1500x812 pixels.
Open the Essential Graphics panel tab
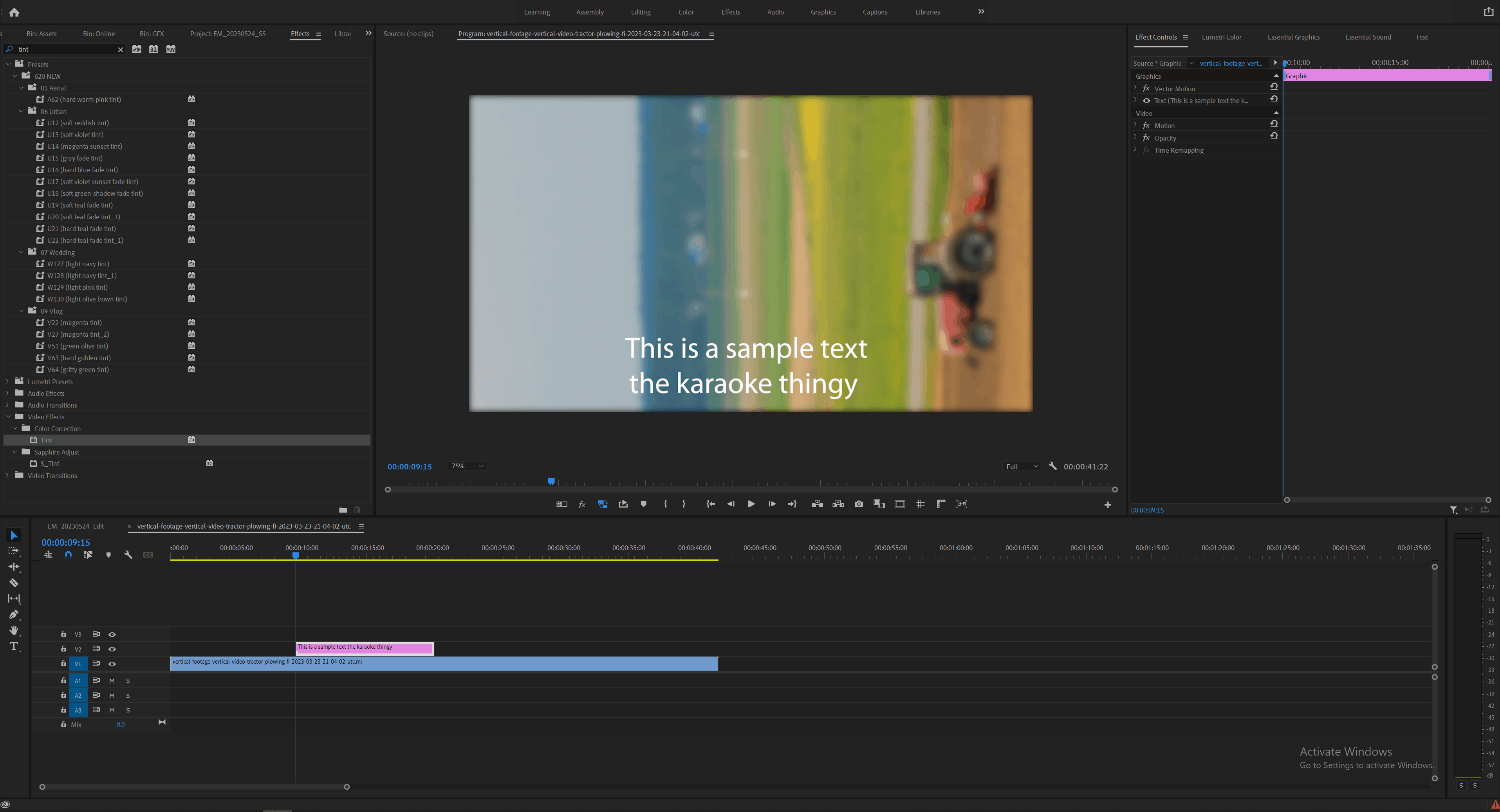(x=1293, y=37)
